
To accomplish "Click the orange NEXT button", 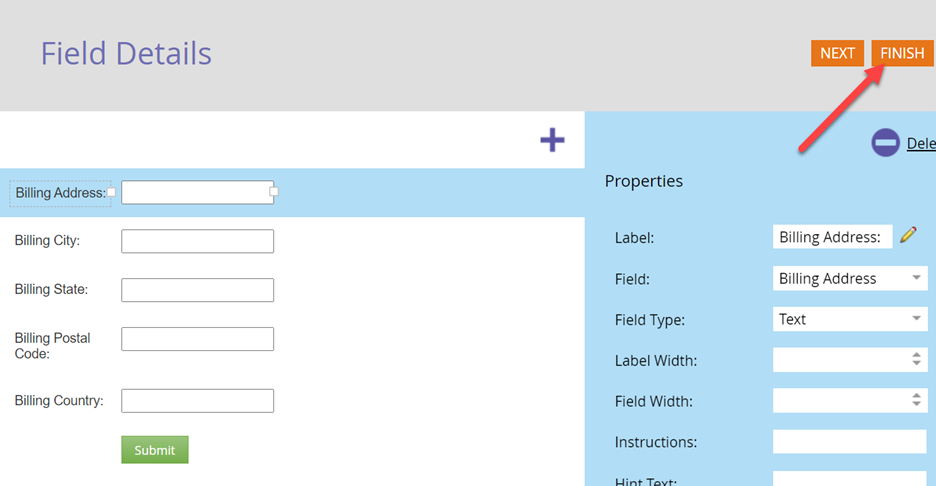I will pyautogui.click(x=837, y=53).
